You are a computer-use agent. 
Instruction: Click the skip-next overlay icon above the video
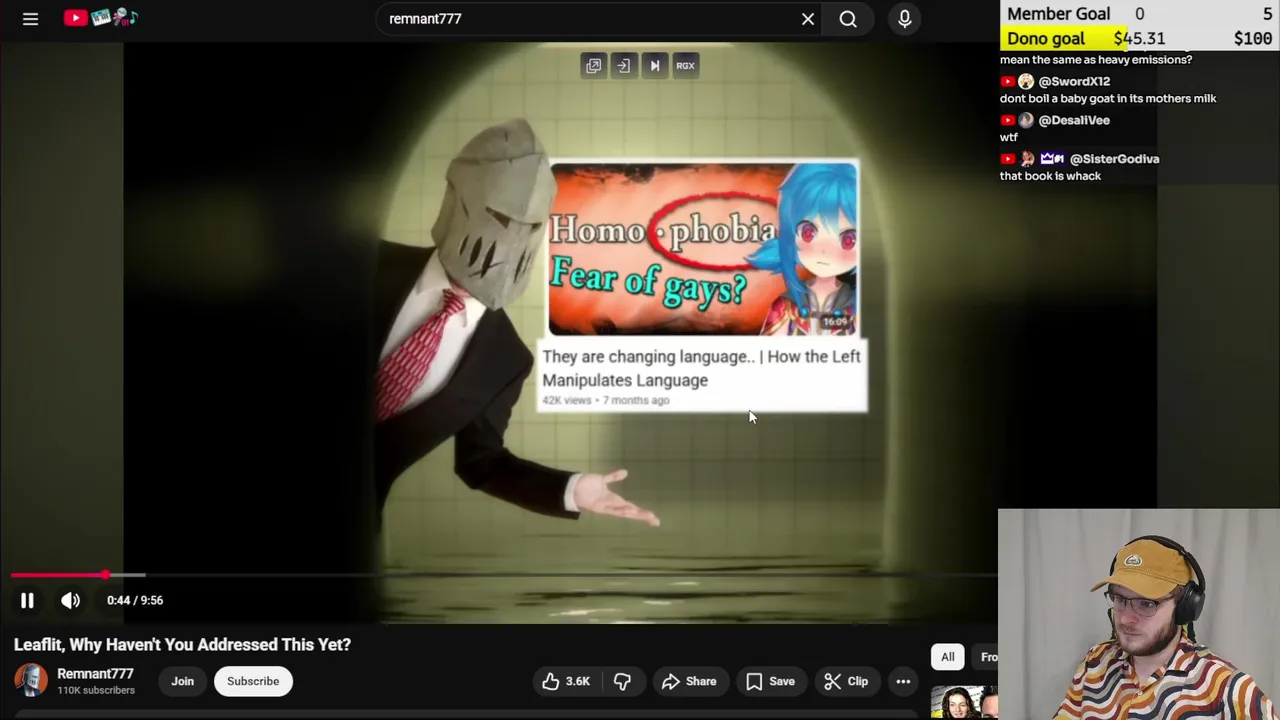click(x=655, y=66)
